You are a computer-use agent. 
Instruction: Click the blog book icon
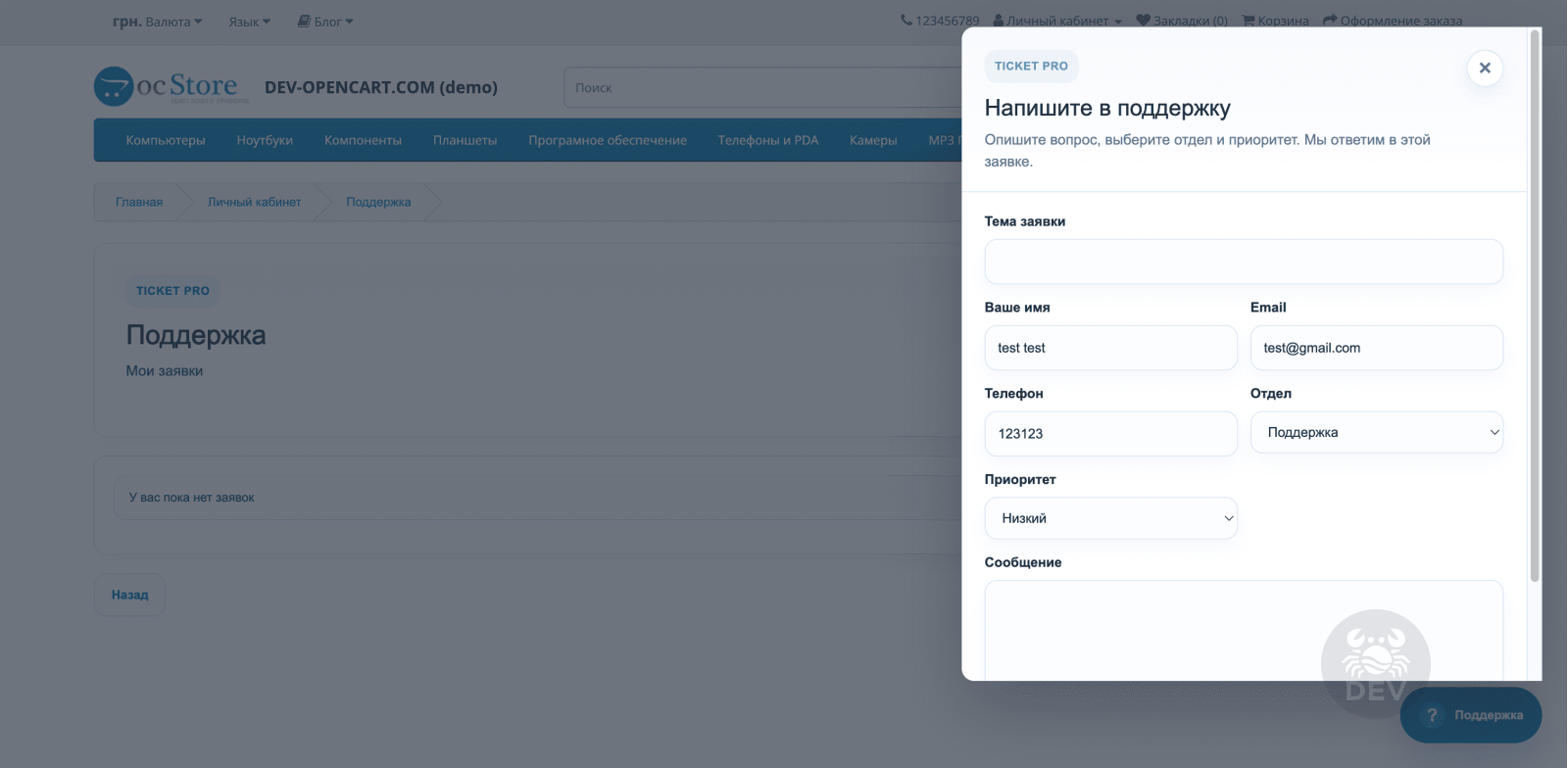click(x=304, y=21)
